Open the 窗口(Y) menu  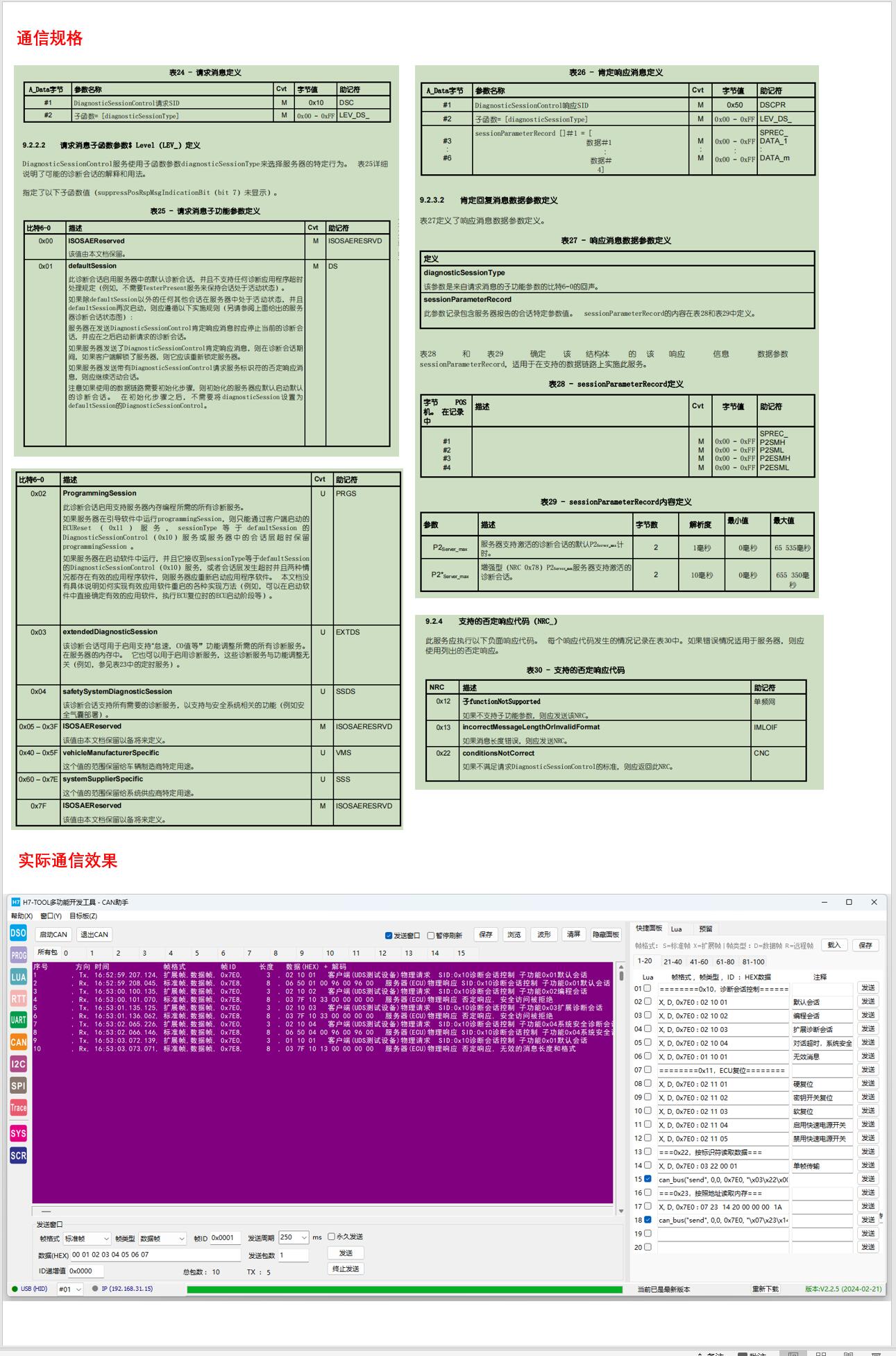pyautogui.click(x=51, y=916)
